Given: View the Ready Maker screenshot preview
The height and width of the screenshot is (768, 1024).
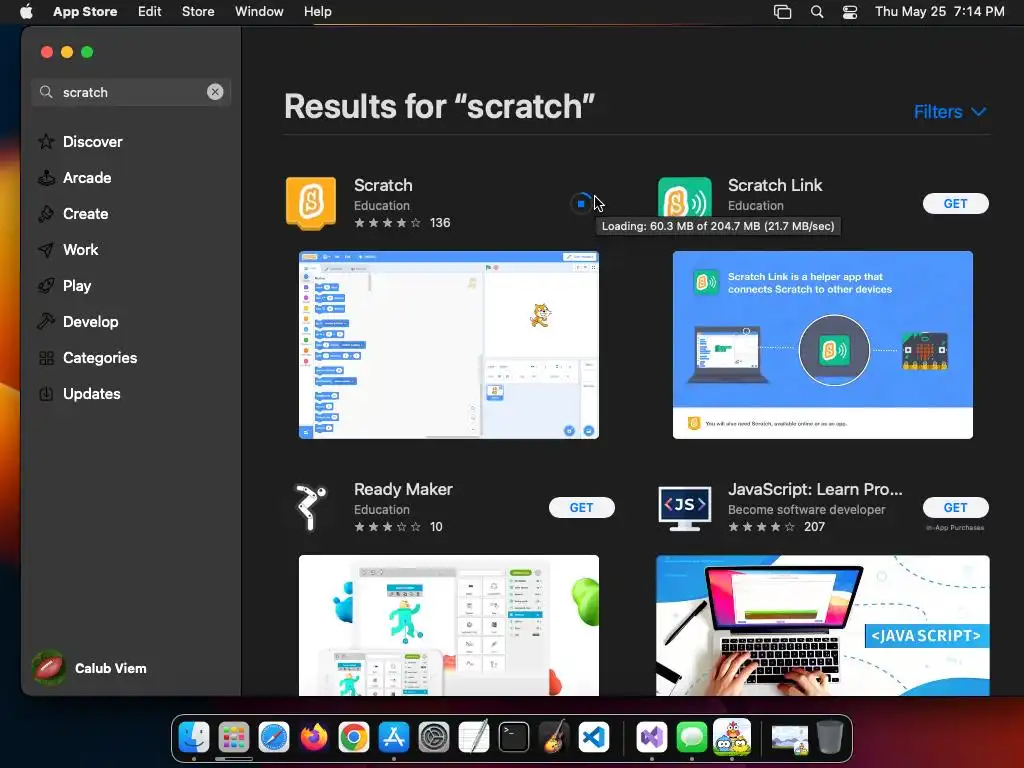Looking at the screenshot, I should [449, 625].
